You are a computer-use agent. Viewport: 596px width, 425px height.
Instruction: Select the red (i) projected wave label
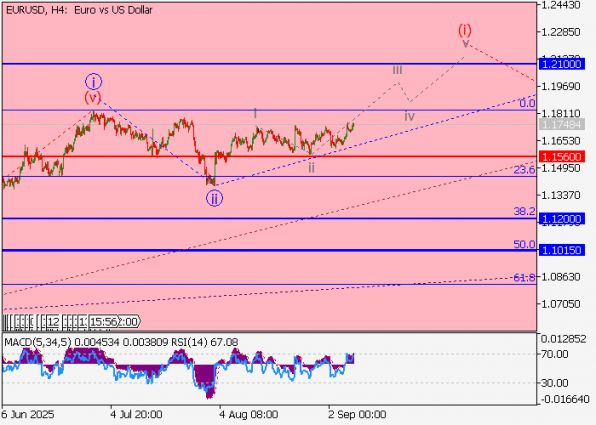coord(465,29)
